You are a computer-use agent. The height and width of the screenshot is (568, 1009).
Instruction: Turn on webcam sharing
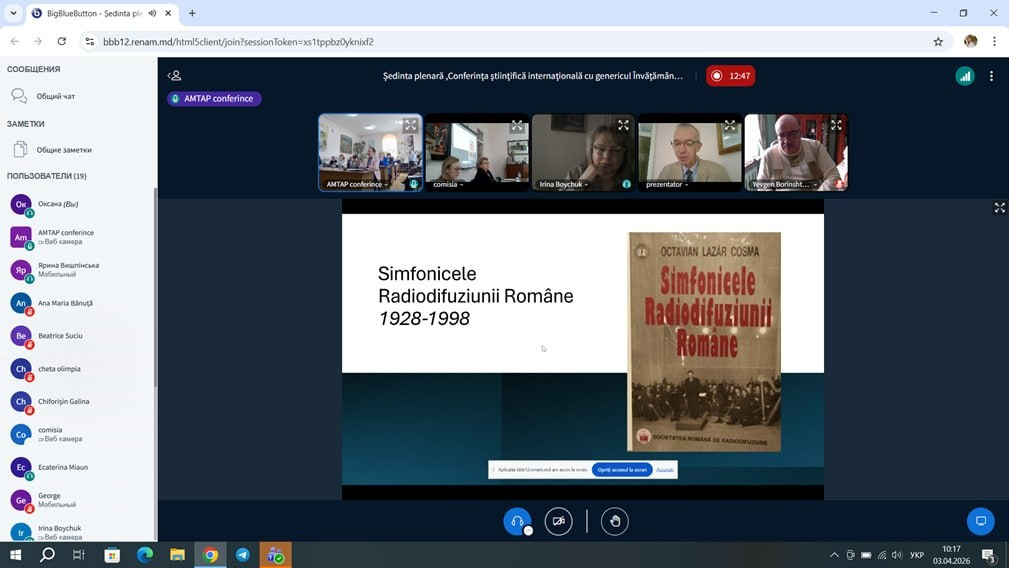click(559, 521)
